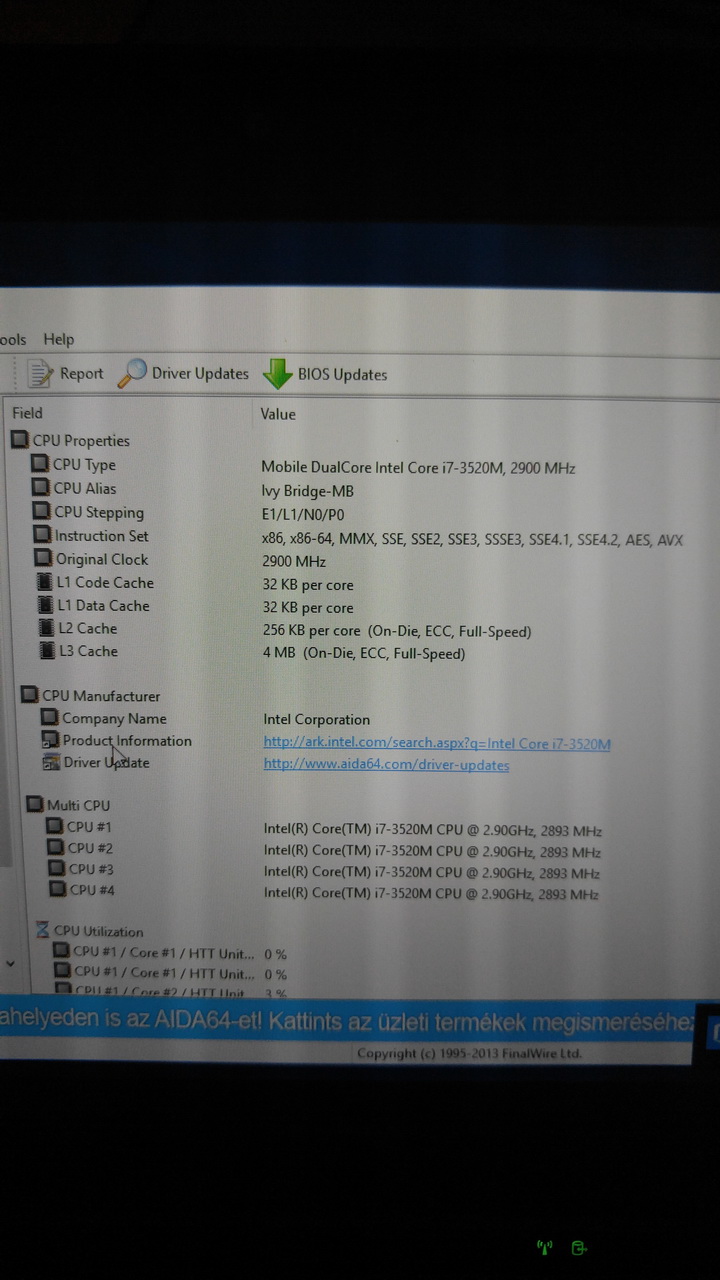Image resolution: width=720 pixels, height=1280 pixels.
Task: Click the Original Clock row icon
Action: click(x=43, y=559)
